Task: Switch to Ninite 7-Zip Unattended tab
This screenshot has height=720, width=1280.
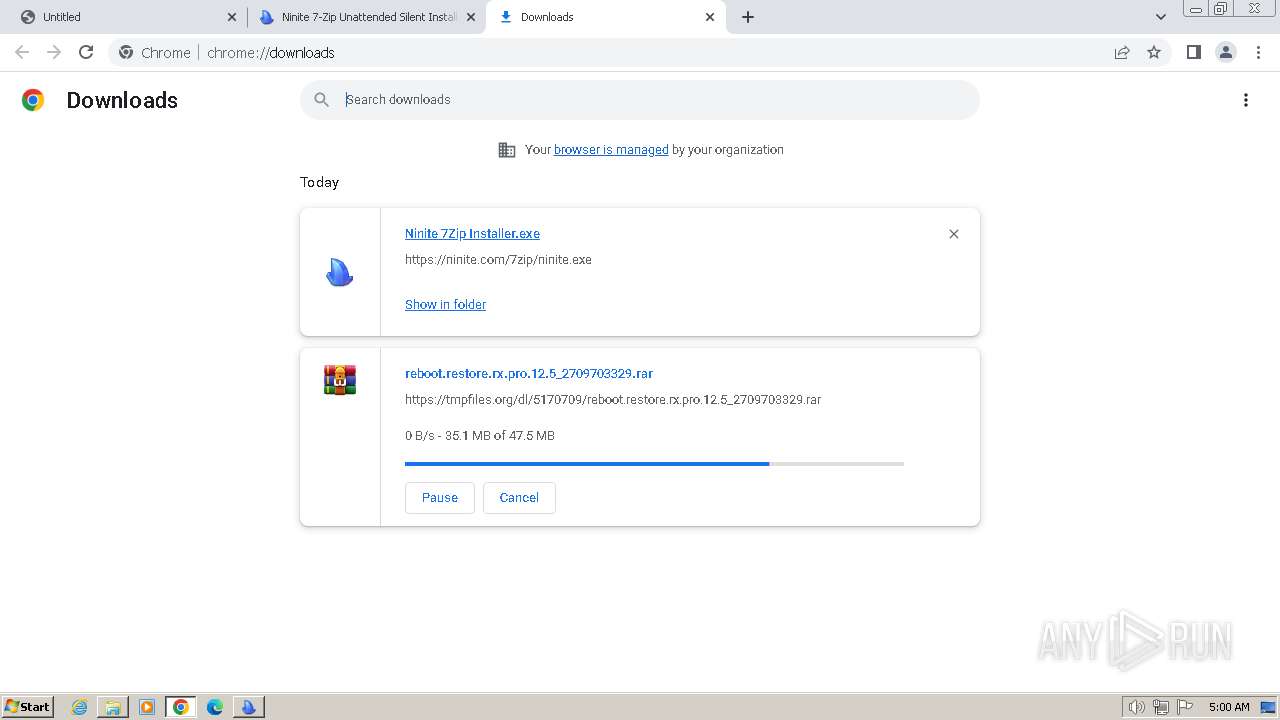Action: click(365, 17)
